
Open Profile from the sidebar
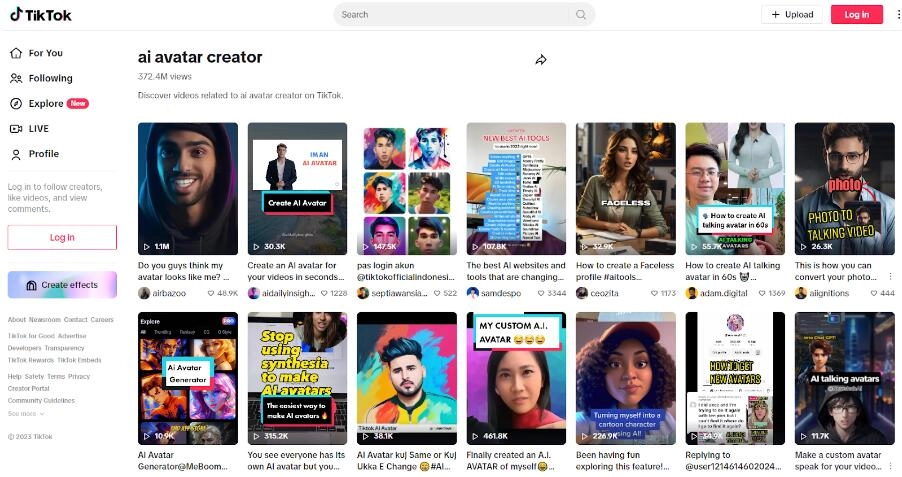(x=43, y=154)
